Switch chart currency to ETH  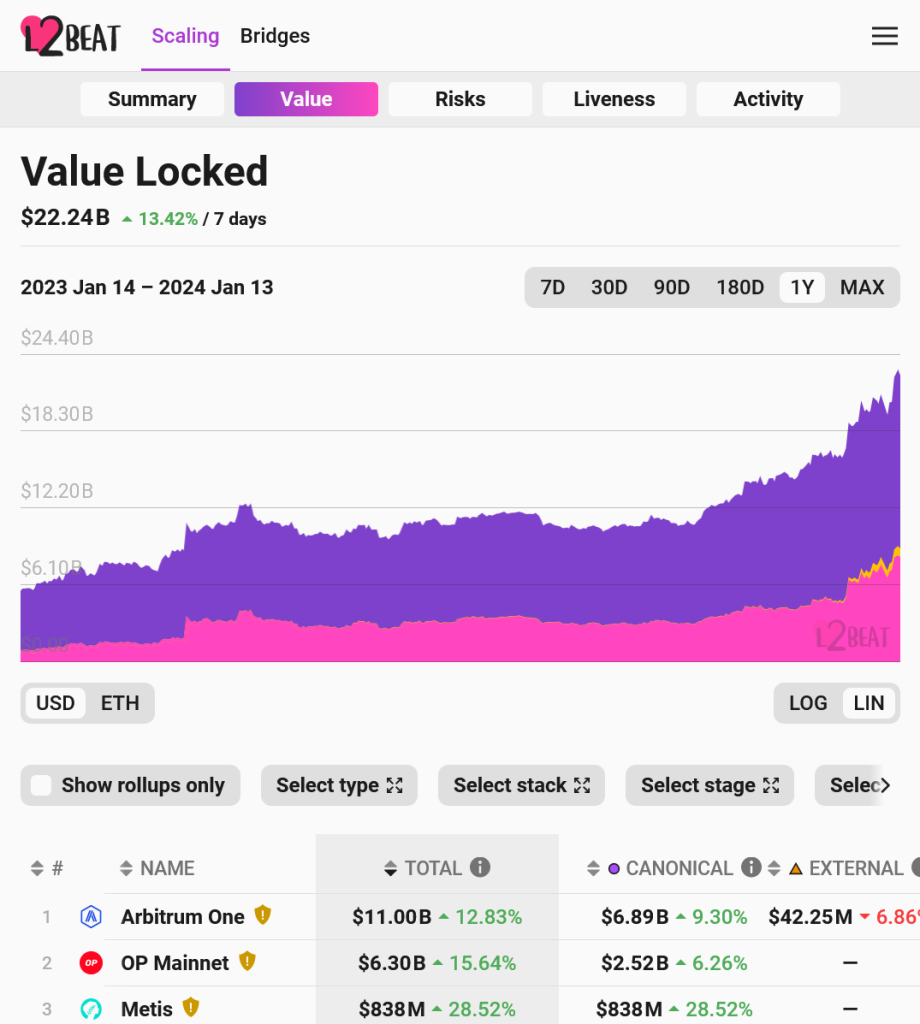pyautogui.click(x=120, y=703)
